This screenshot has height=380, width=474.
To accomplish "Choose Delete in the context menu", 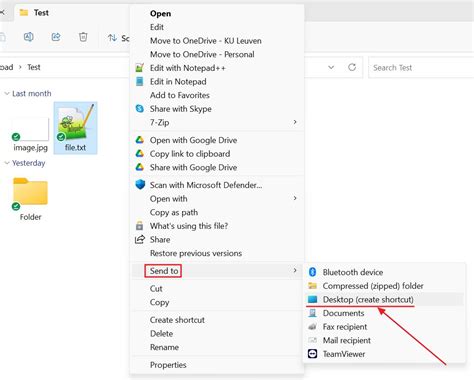I will pos(161,334).
